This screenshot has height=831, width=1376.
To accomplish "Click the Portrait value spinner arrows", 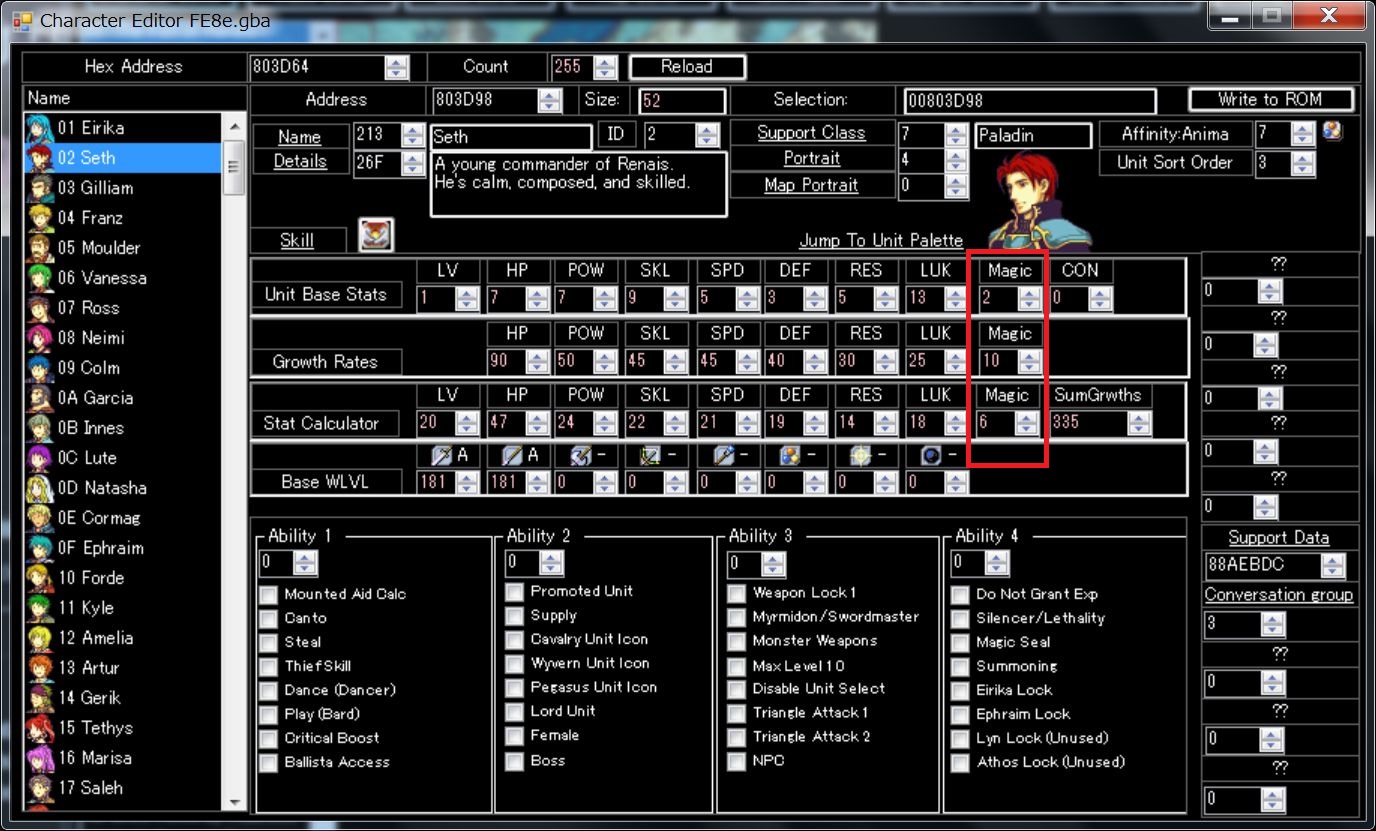I will click(x=954, y=159).
